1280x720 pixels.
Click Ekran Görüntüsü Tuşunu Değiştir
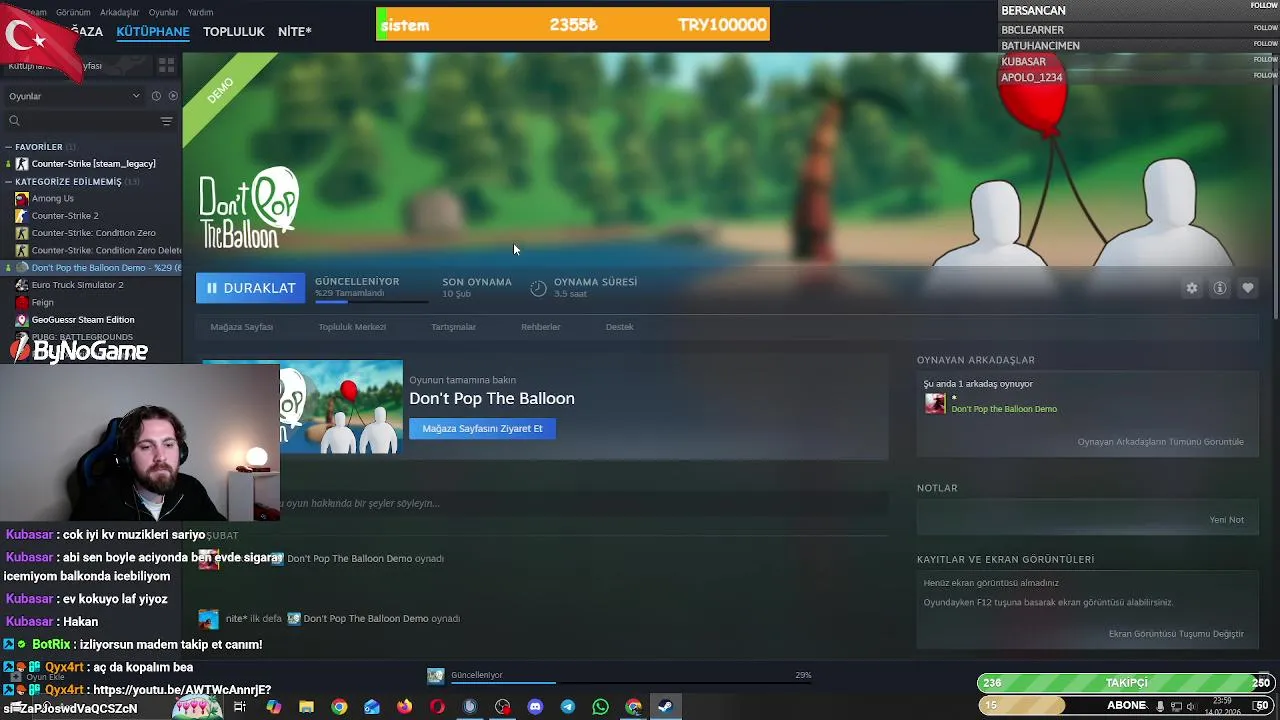click(1176, 634)
